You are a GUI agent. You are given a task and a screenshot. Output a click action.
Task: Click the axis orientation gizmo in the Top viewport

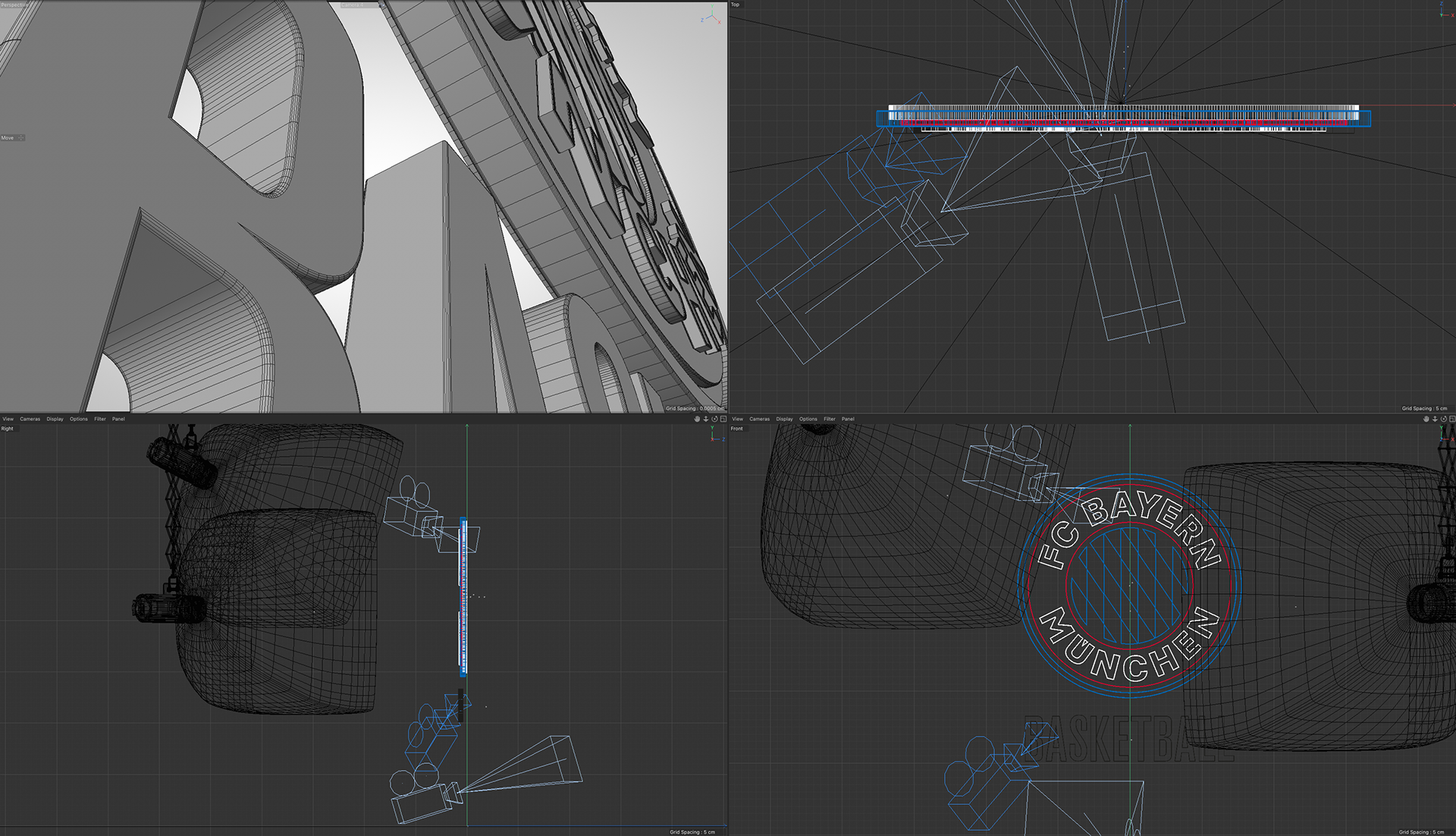[1446, 9]
